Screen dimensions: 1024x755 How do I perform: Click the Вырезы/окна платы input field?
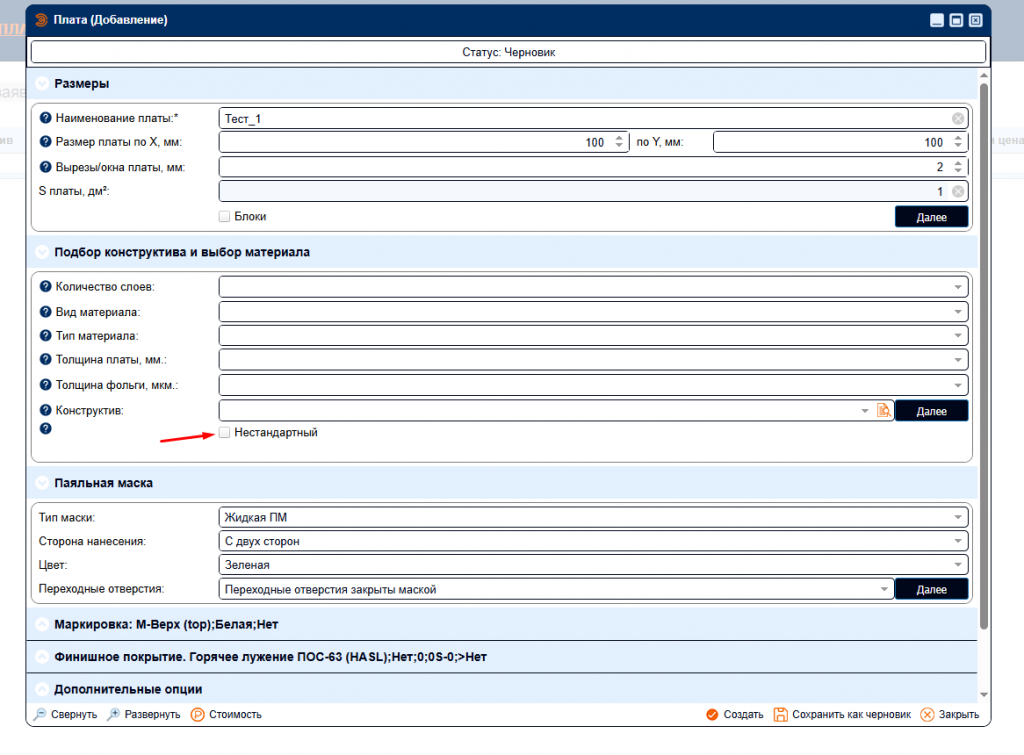pyautogui.click(x=580, y=167)
